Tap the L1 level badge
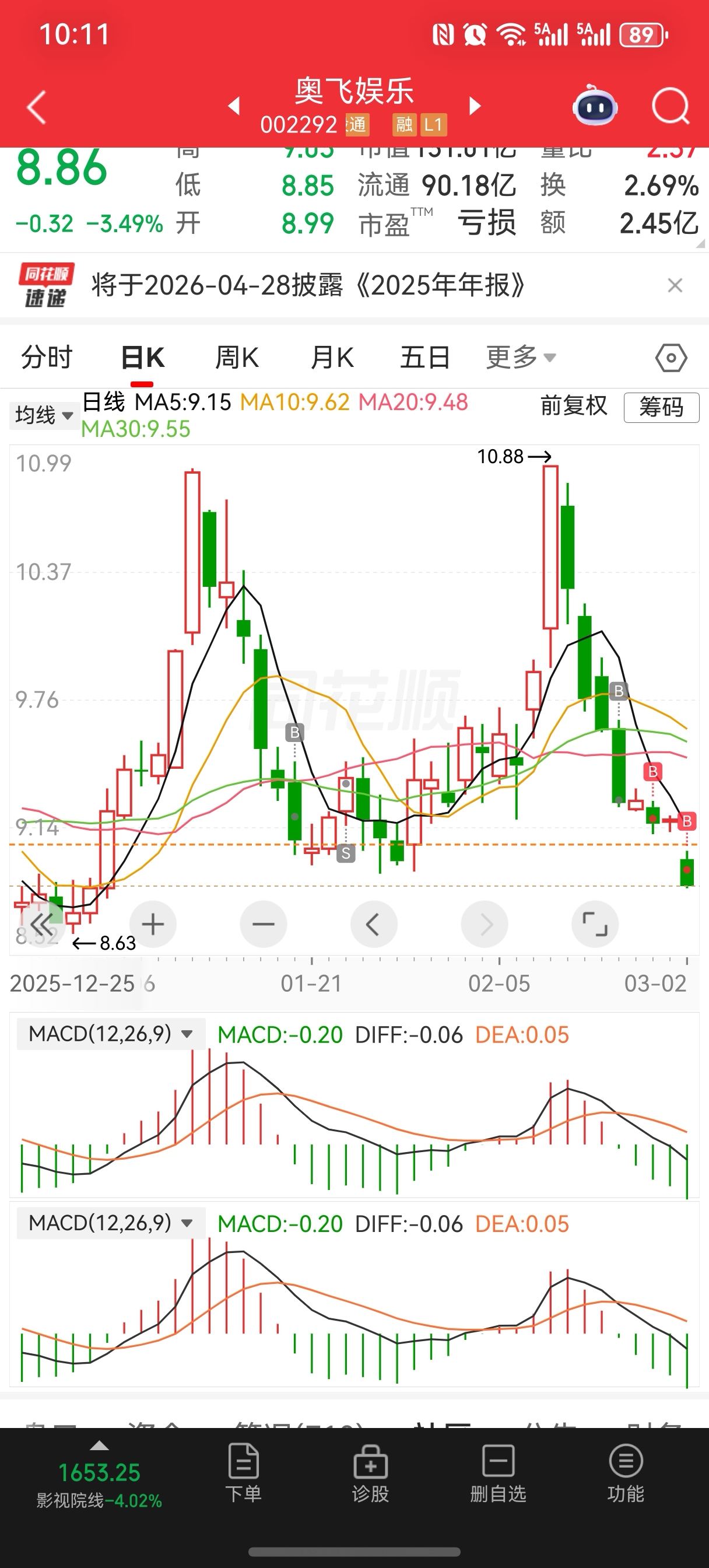 point(433,125)
